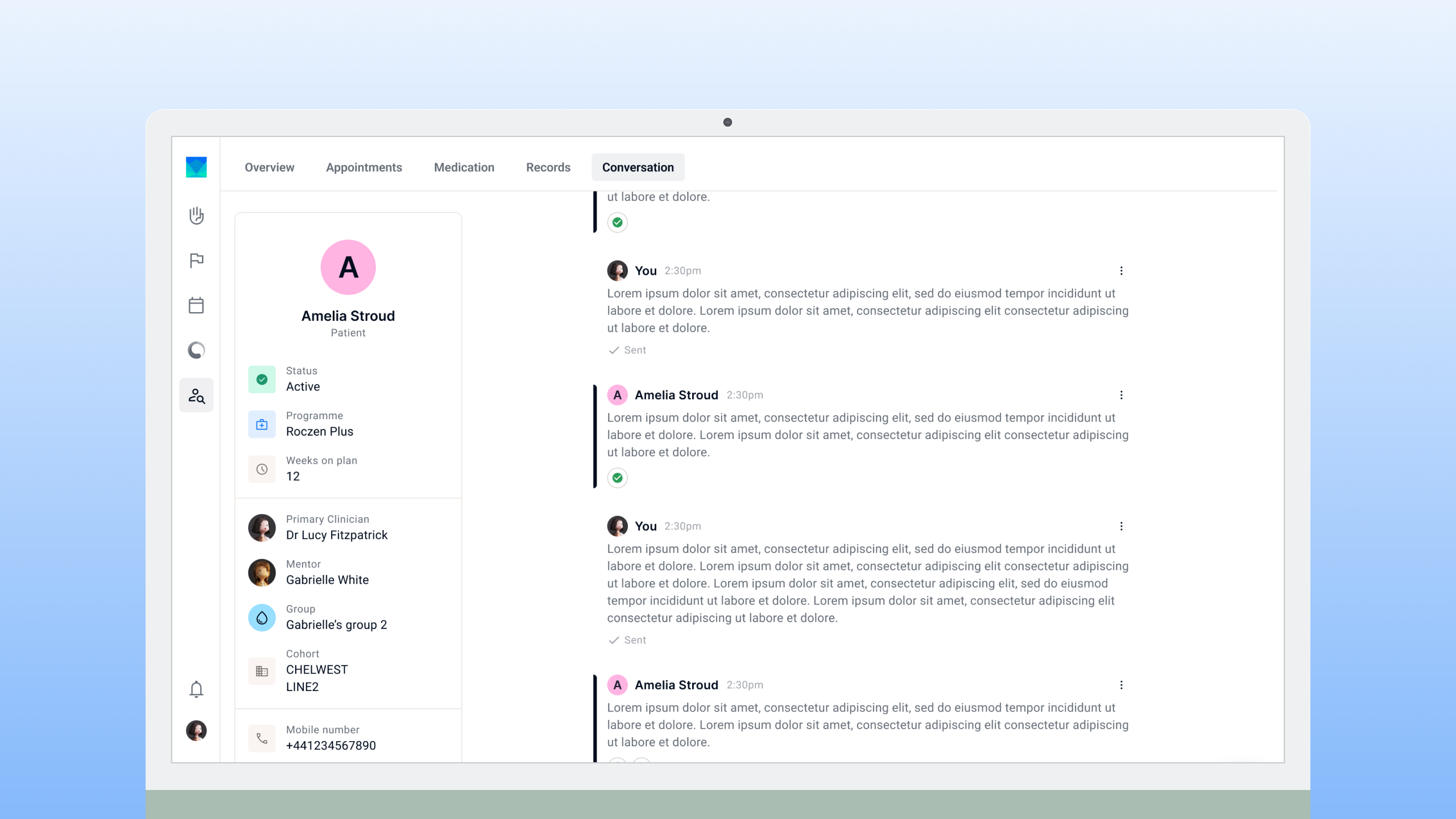Click the pink A patient avatar
The width and height of the screenshot is (1456, 819).
click(348, 267)
